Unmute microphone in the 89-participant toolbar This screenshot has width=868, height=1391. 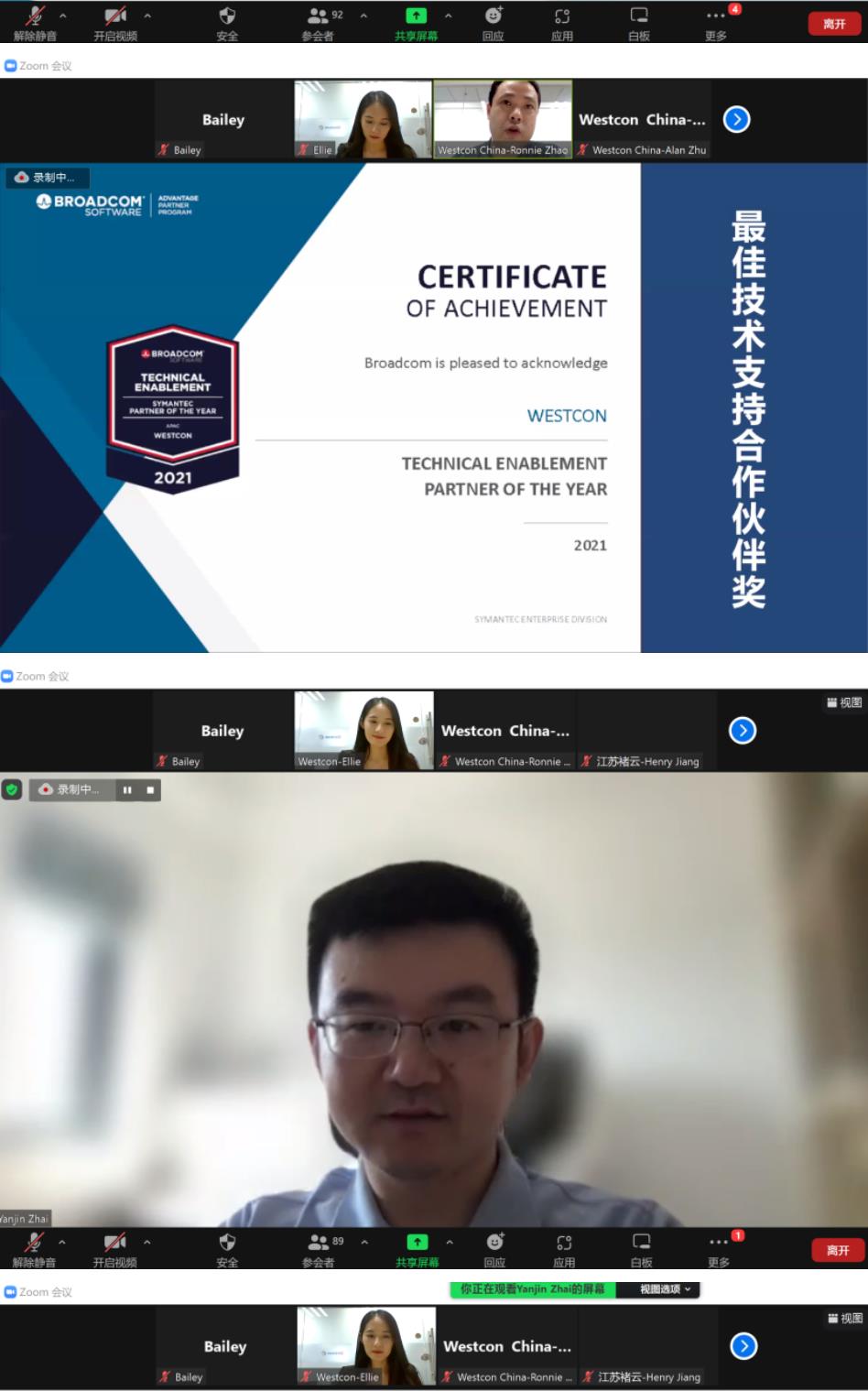pyautogui.click(x=35, y=1249)
